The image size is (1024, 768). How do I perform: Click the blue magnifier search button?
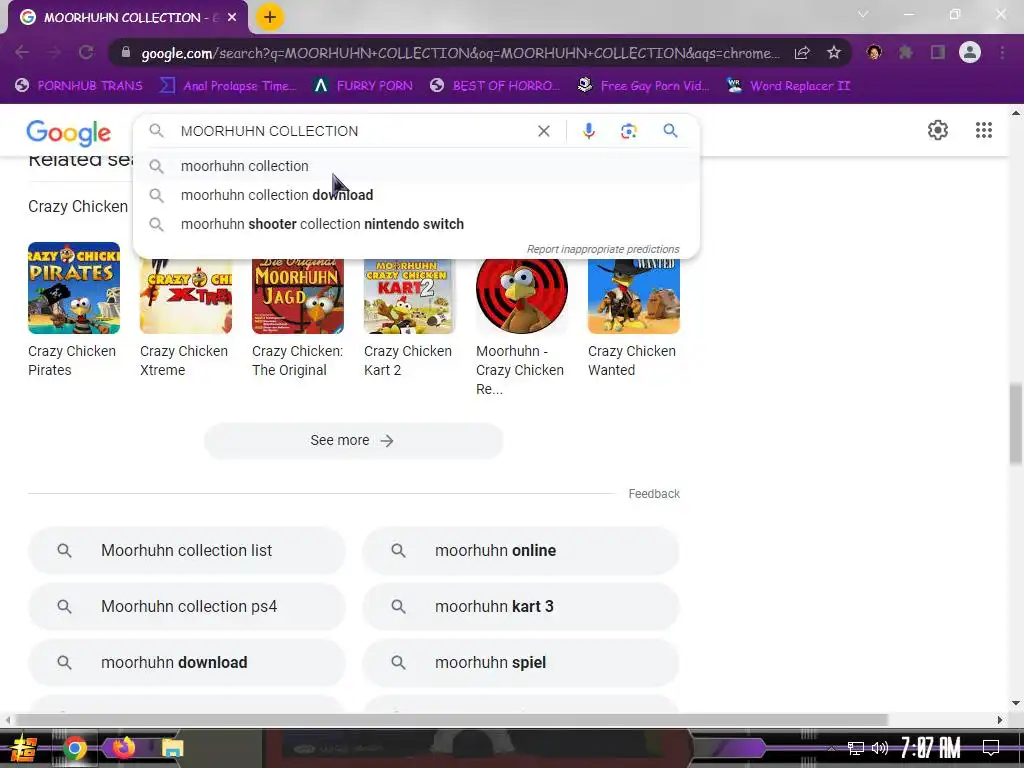670,131
